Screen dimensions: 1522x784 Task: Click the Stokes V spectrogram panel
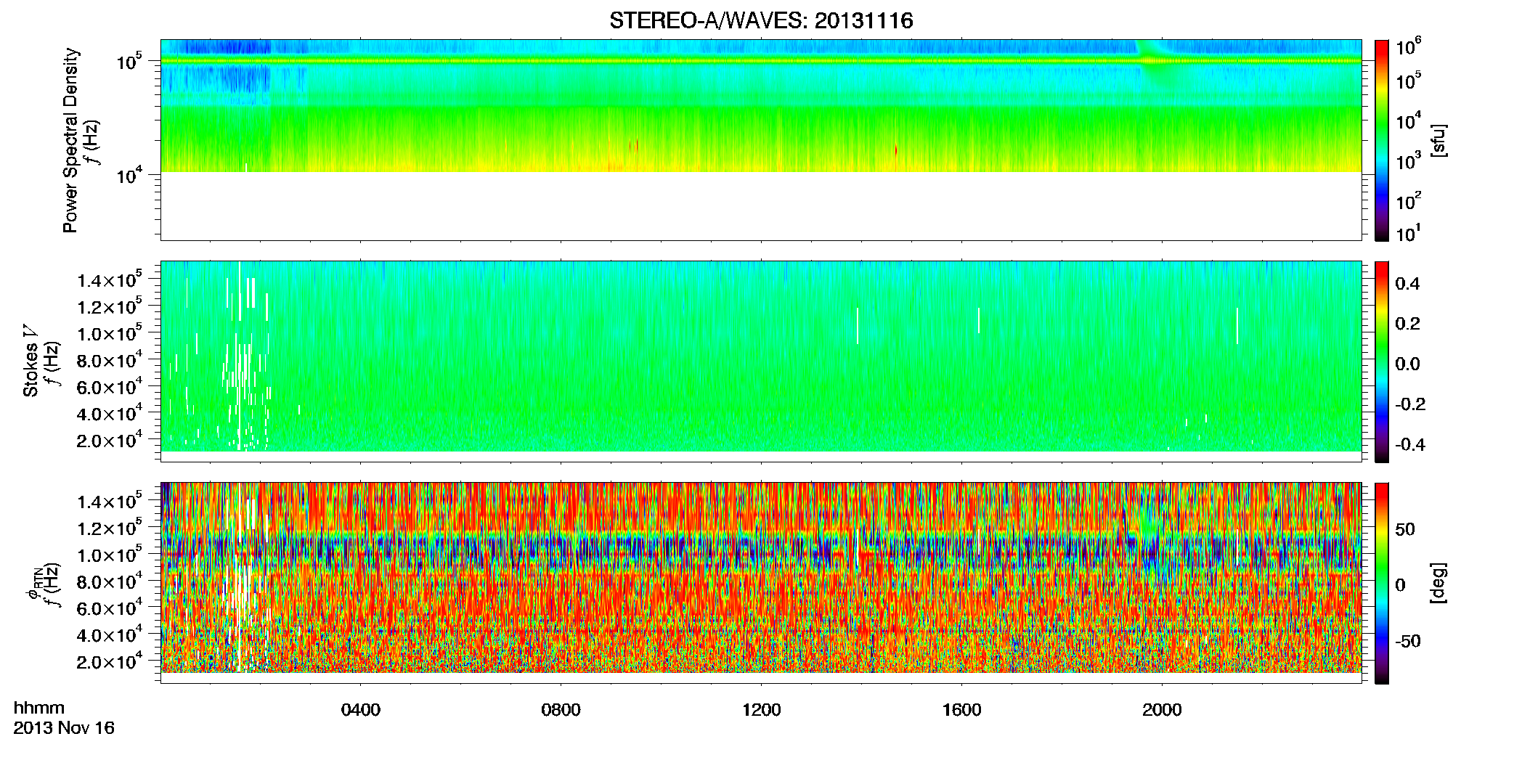(x=761, y=361)
